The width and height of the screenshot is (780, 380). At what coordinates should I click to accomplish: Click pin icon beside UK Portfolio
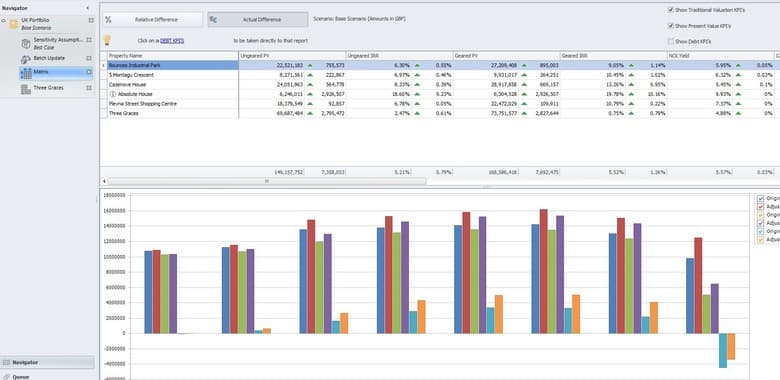point(91,20)
